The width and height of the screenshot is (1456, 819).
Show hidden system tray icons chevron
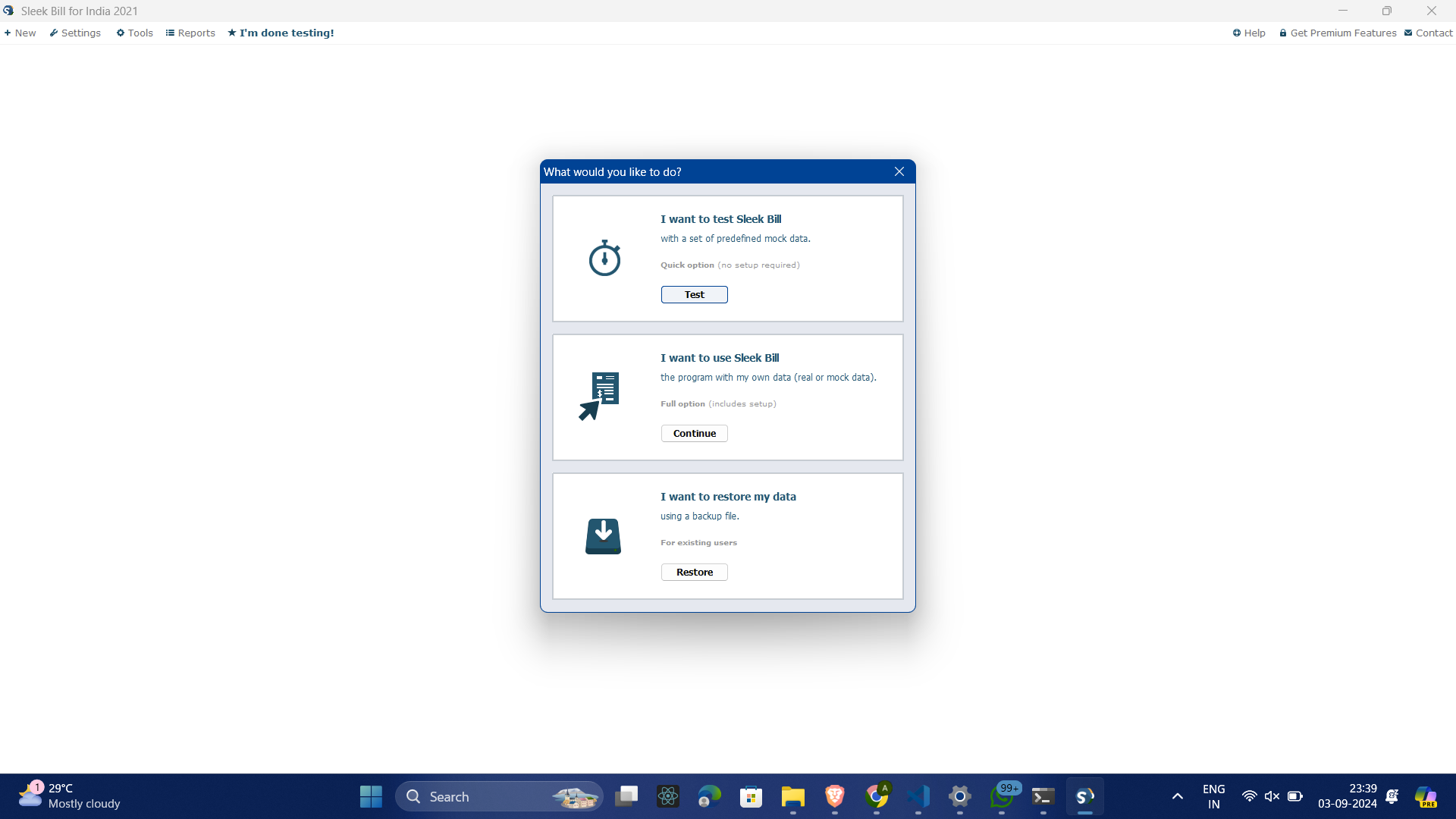1177,796
